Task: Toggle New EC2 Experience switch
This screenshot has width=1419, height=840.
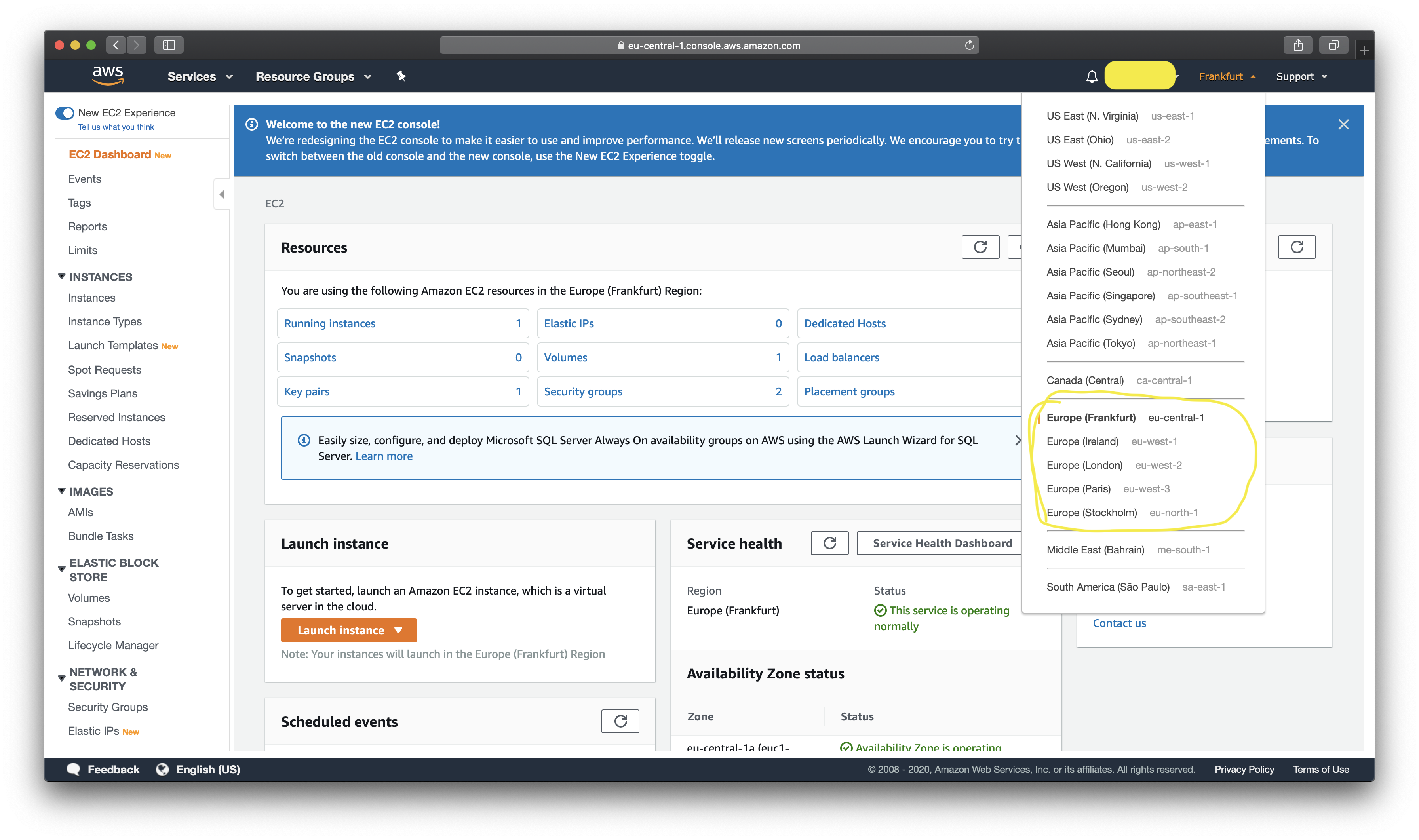Action: pyautogui.click(x=65, y=113)
